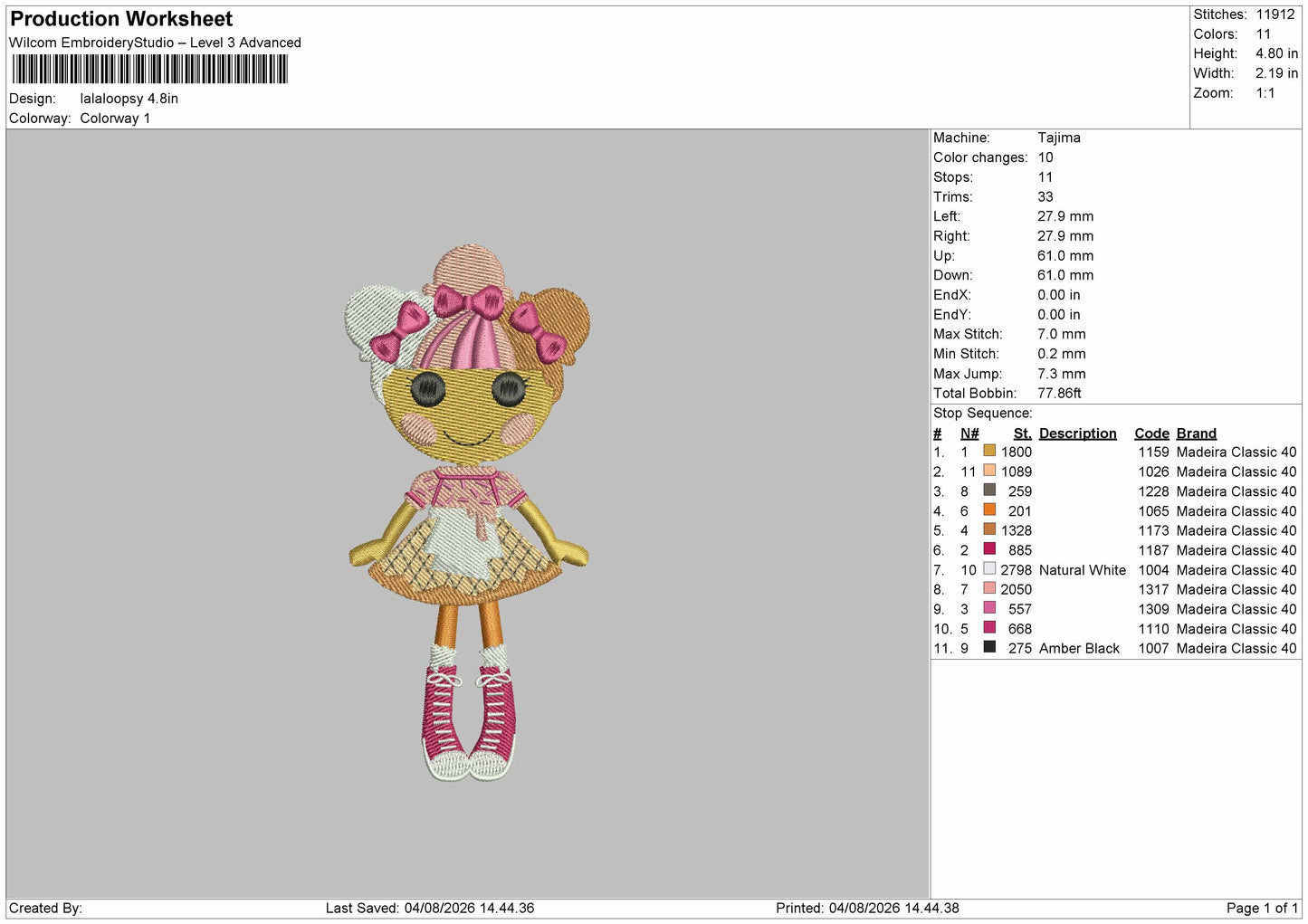This screenshot has width=1308, height=924.
Task: Click the Max Jump value 7.3 mm
Action: tap(1062, 374)
